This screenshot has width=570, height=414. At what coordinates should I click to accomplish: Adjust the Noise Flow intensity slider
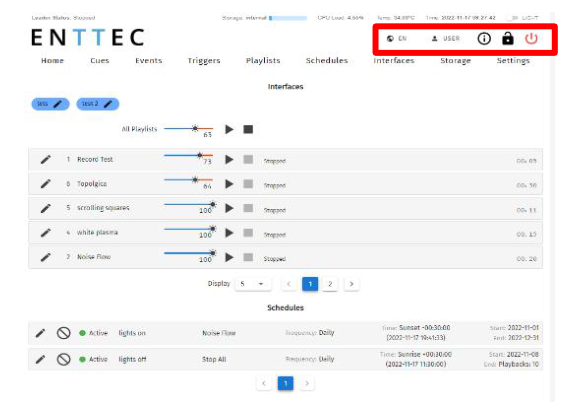[189, 253]
